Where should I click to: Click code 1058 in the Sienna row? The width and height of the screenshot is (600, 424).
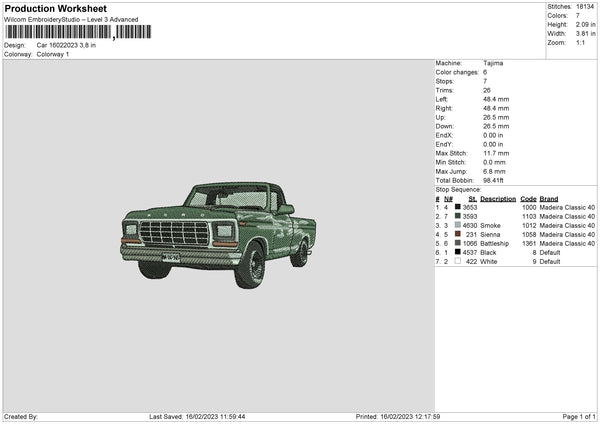[x=529, y=235]
